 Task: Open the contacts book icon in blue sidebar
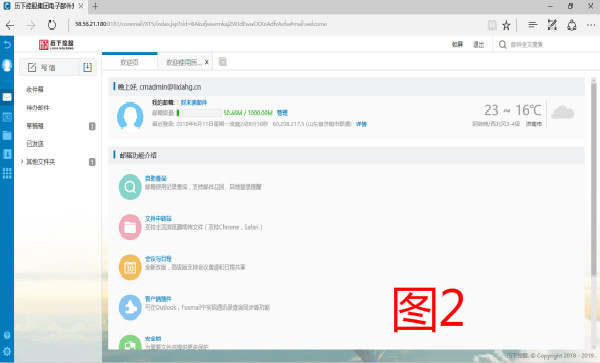coord(7,154)
